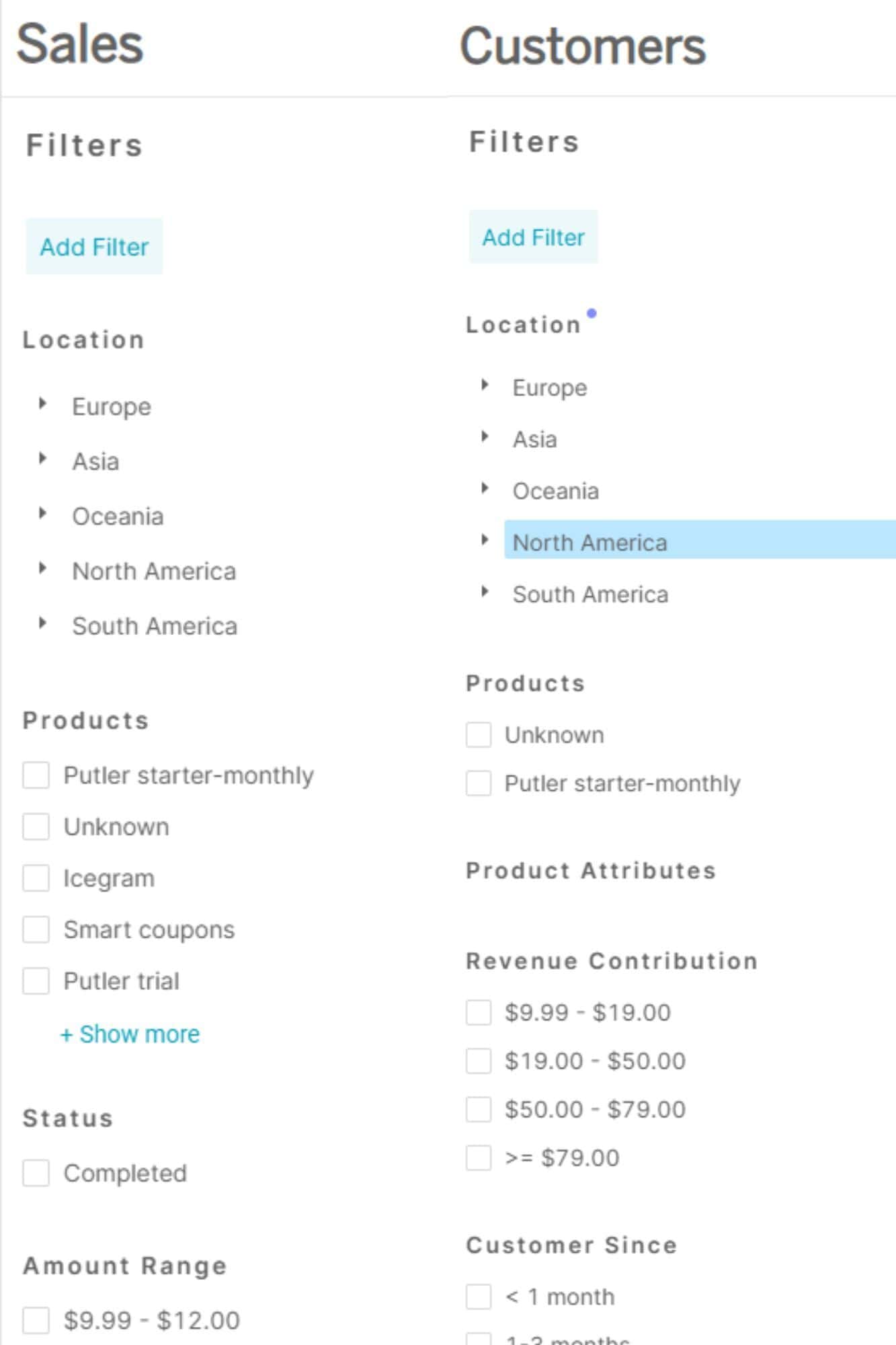Check Unknown under Customers Products
Image resolution: width=896 pixels, height=1345 pixels.
[479, 735]
